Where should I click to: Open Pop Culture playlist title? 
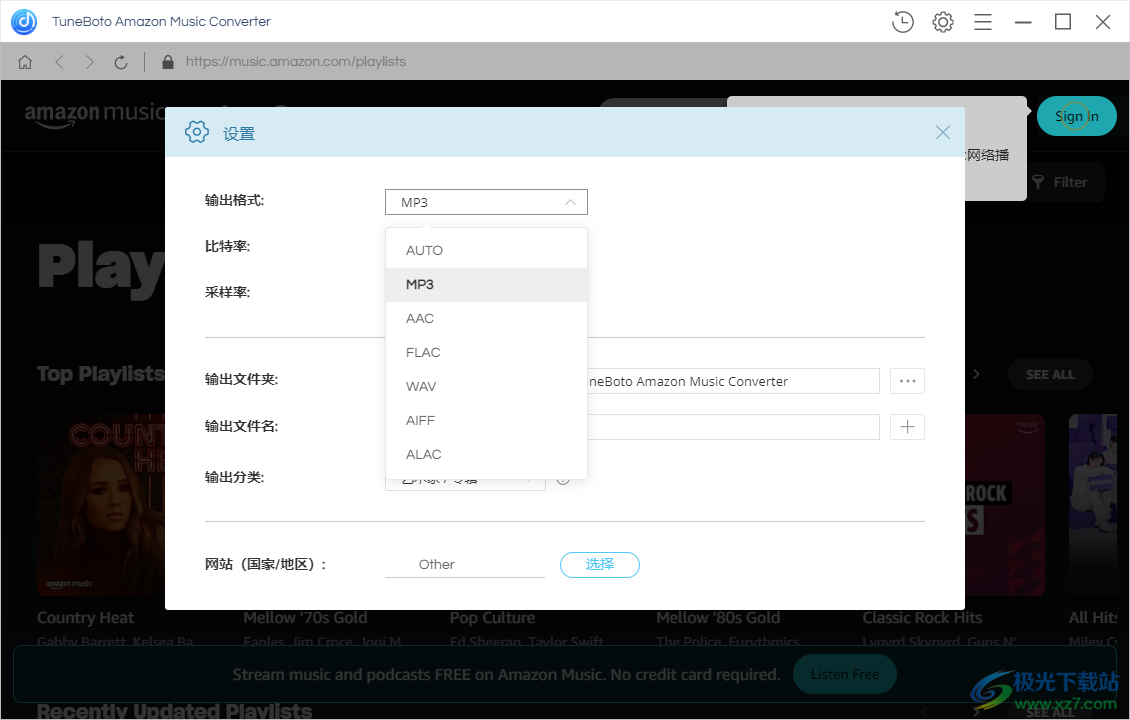tap(492, 618)
